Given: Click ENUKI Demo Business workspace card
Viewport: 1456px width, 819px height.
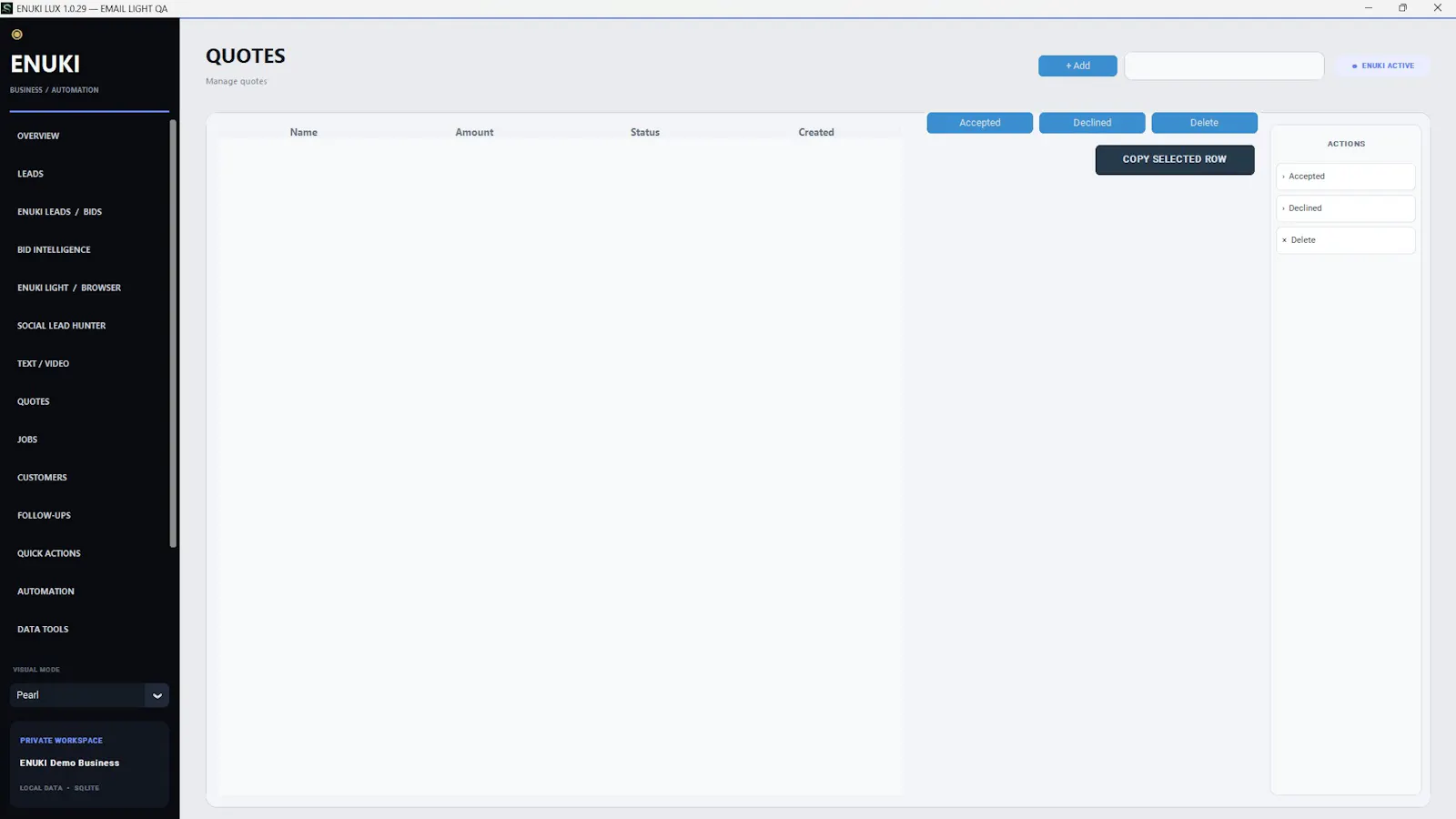Looking at the screenshot, I should [89, 764].
